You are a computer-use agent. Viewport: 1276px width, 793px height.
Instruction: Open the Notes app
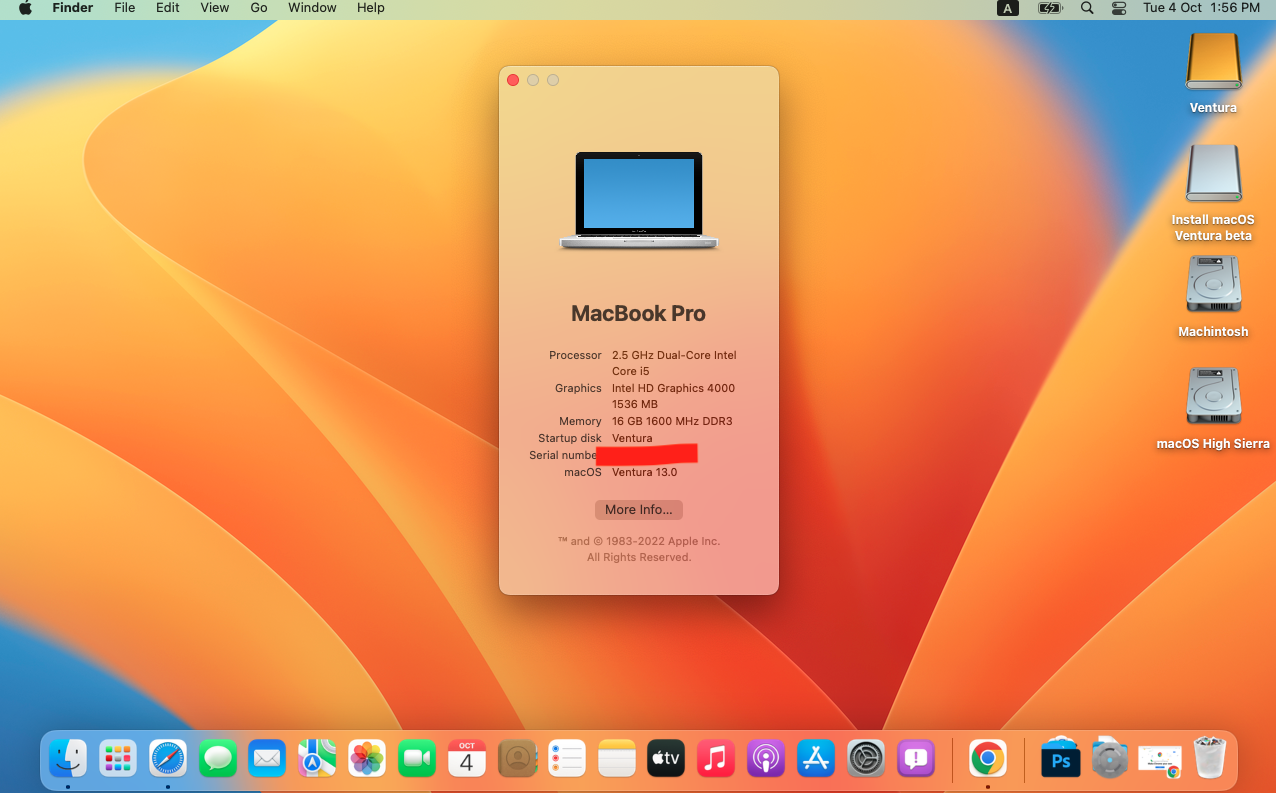[617, 760]
